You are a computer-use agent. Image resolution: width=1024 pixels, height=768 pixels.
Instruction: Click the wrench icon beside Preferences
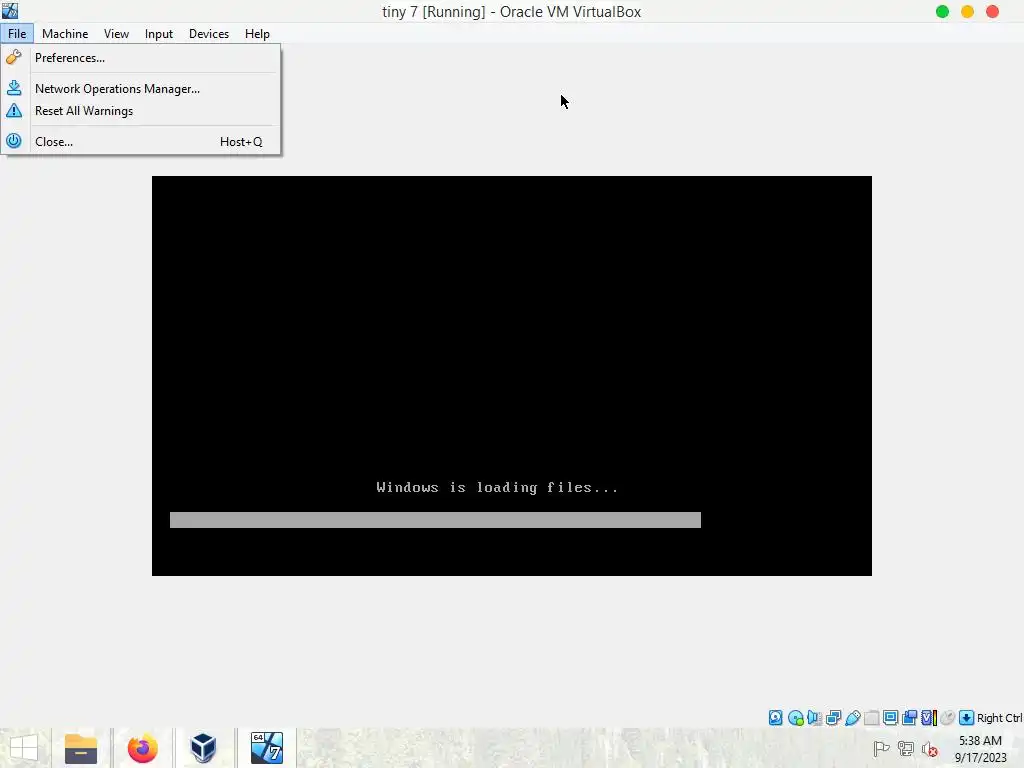coord(14,57)
